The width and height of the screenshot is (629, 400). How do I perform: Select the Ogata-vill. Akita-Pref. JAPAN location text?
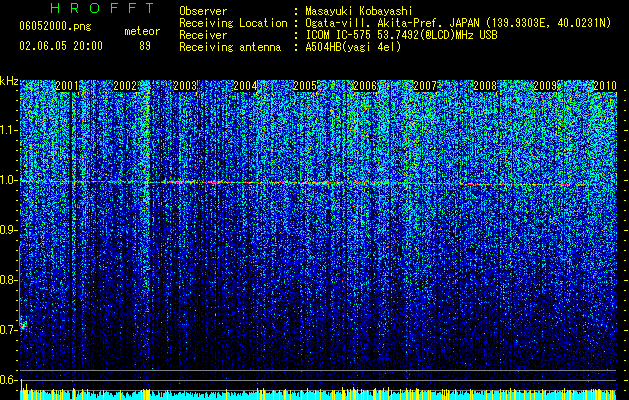tap(458, 23)
